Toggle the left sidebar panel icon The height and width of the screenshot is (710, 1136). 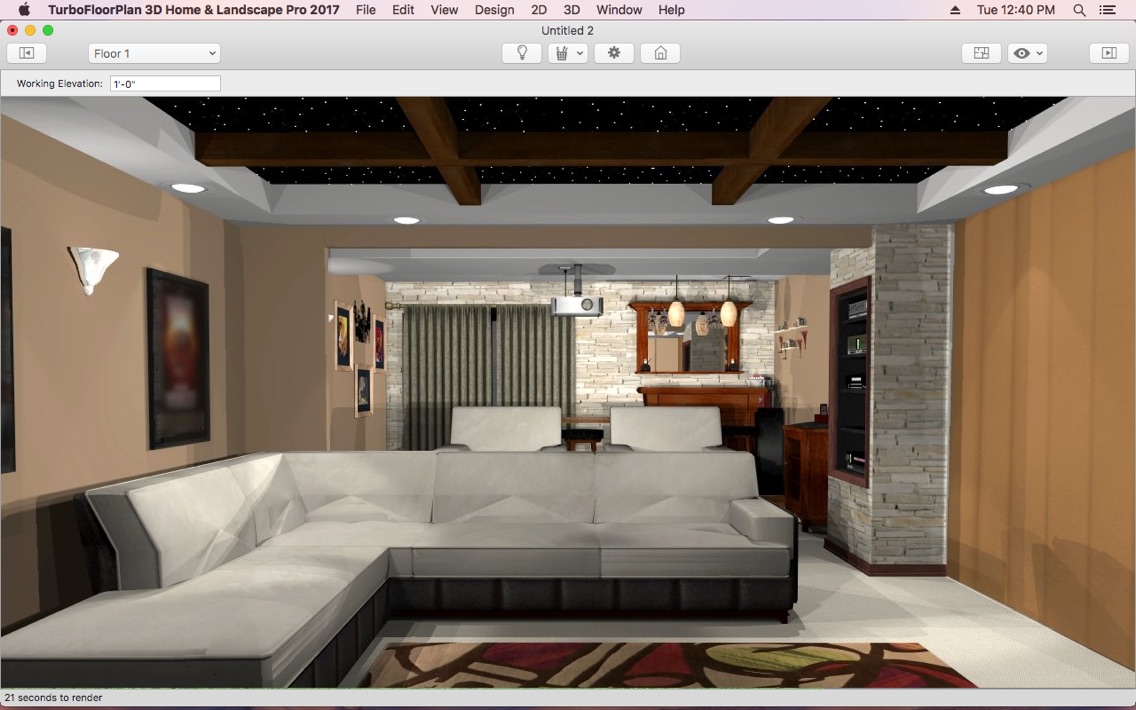click(x=26, y=52)
